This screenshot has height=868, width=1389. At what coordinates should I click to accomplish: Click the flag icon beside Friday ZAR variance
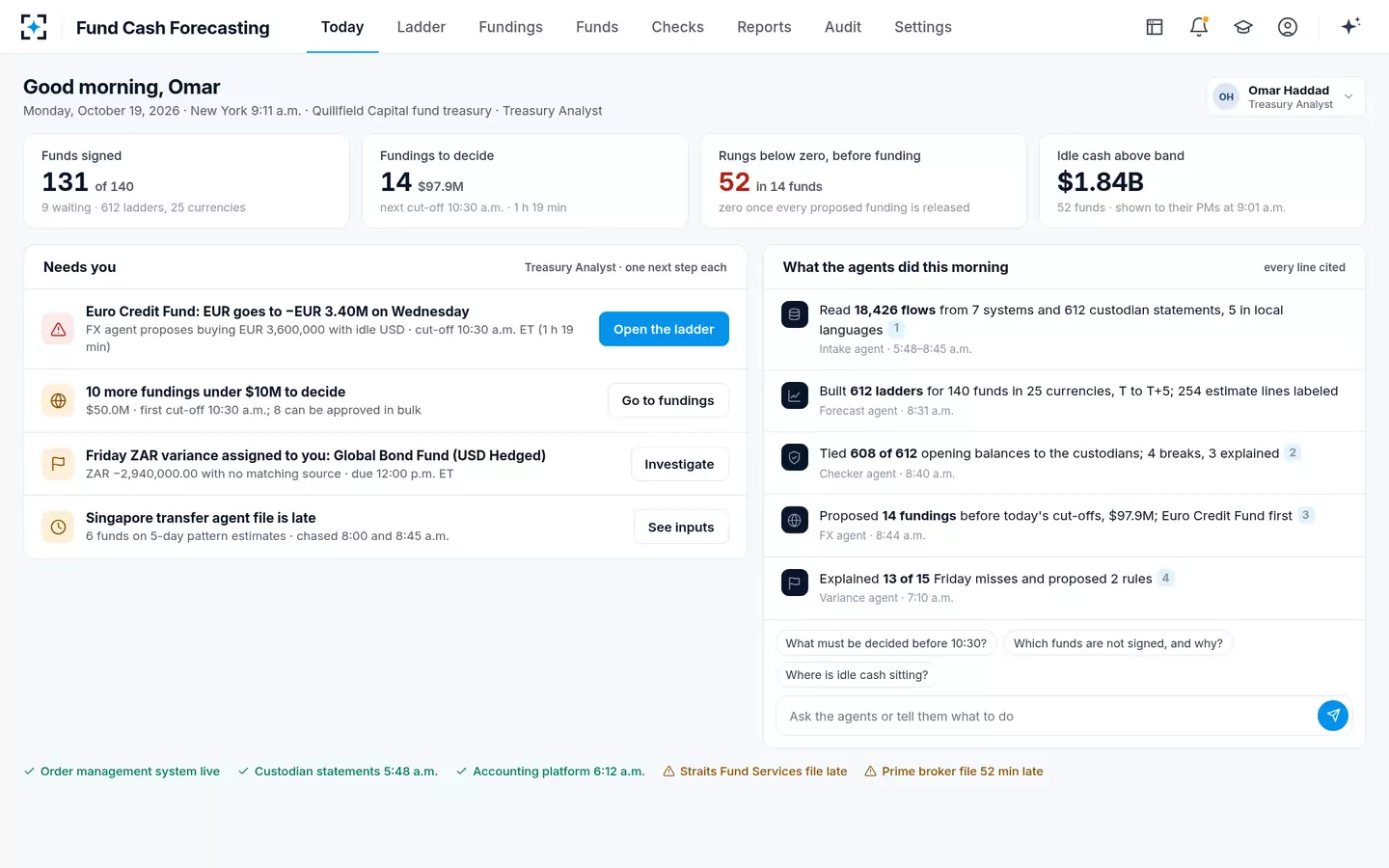58,464
